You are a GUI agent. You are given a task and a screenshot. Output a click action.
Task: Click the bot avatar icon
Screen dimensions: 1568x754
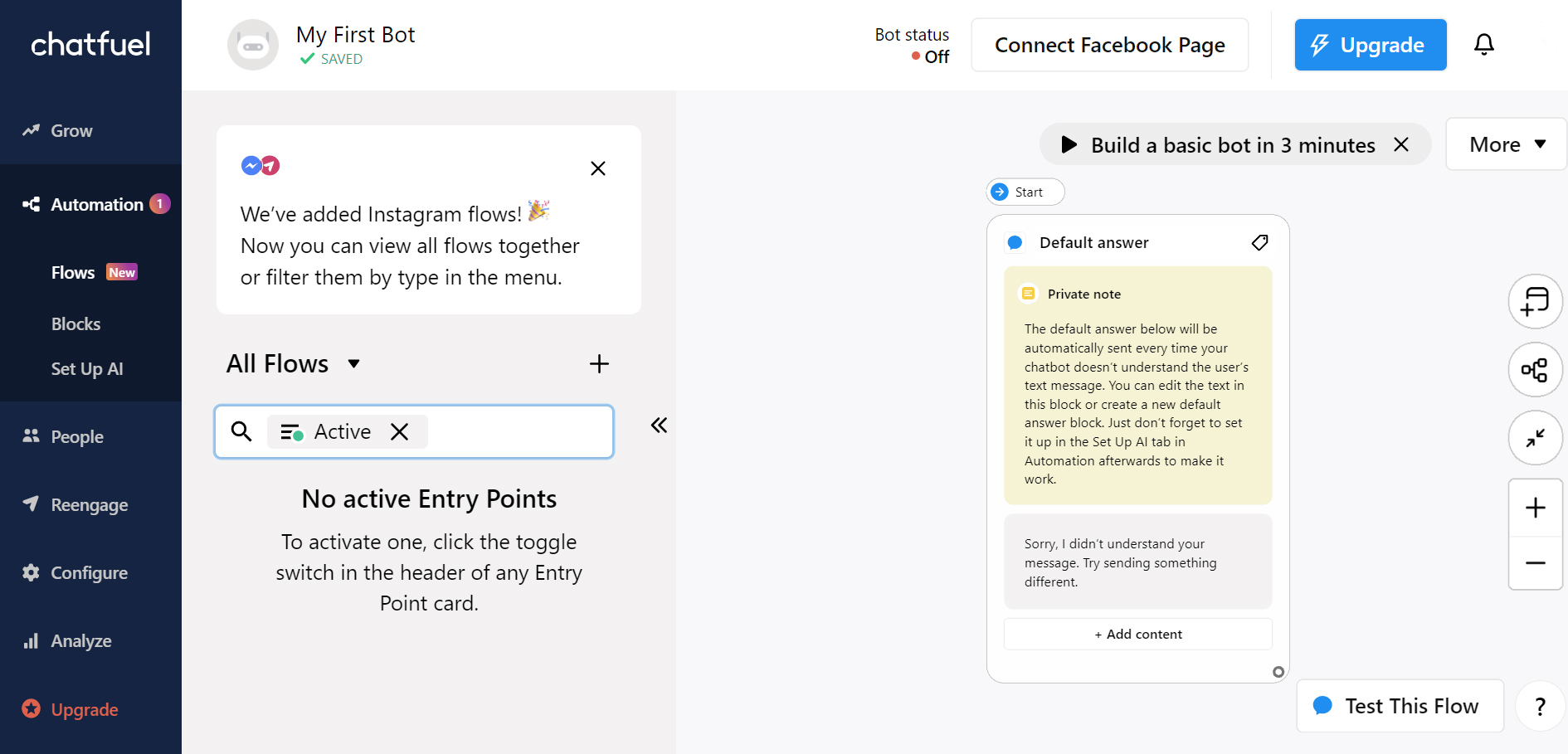coord(253,45)
